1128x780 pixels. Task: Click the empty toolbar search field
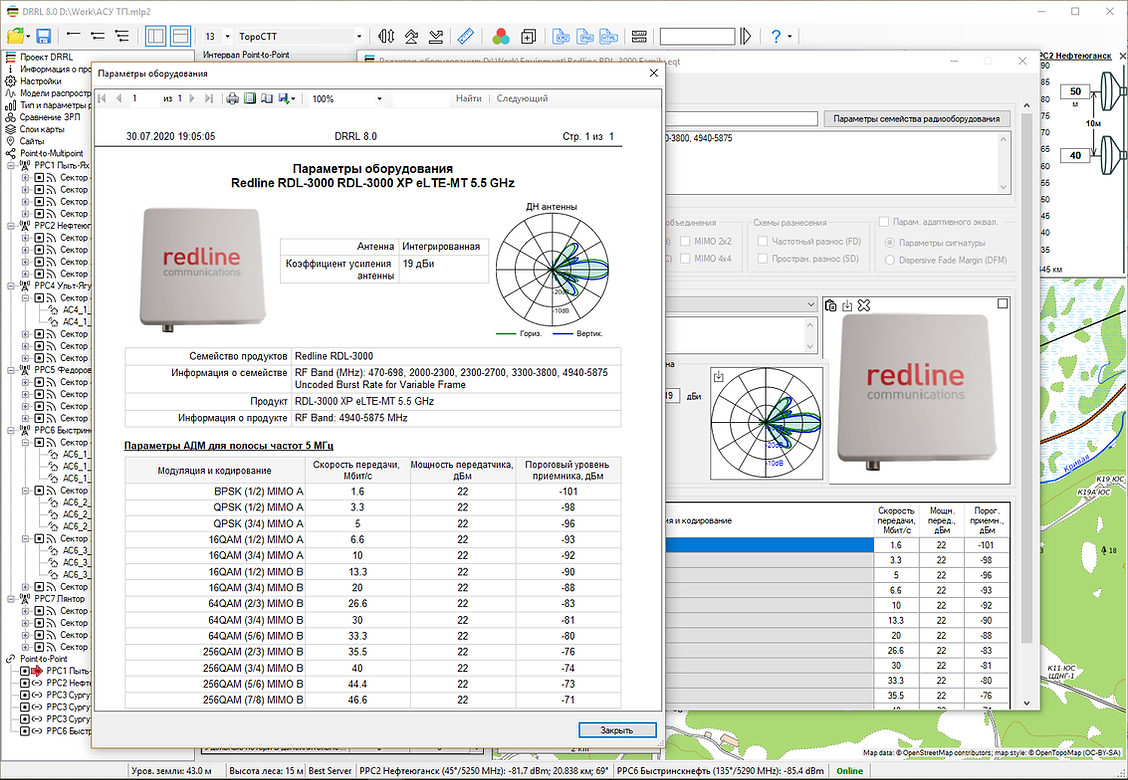pos(697,36)
